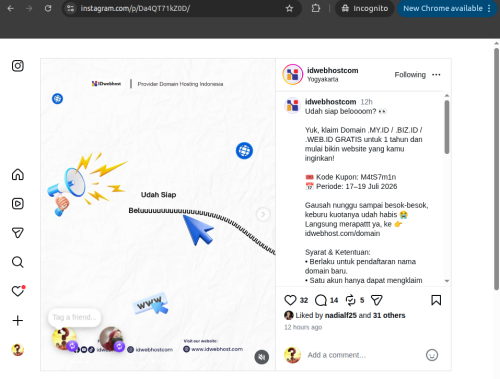Click the Incognito indicator

[x=365, y=8]
